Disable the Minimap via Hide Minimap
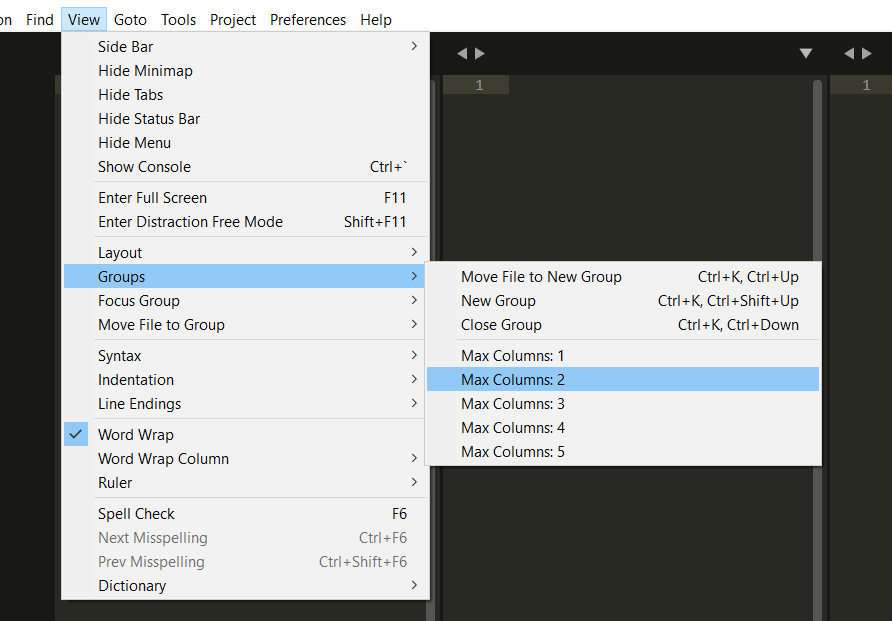This screenshot has height=621, width=892. coord(145,70)
